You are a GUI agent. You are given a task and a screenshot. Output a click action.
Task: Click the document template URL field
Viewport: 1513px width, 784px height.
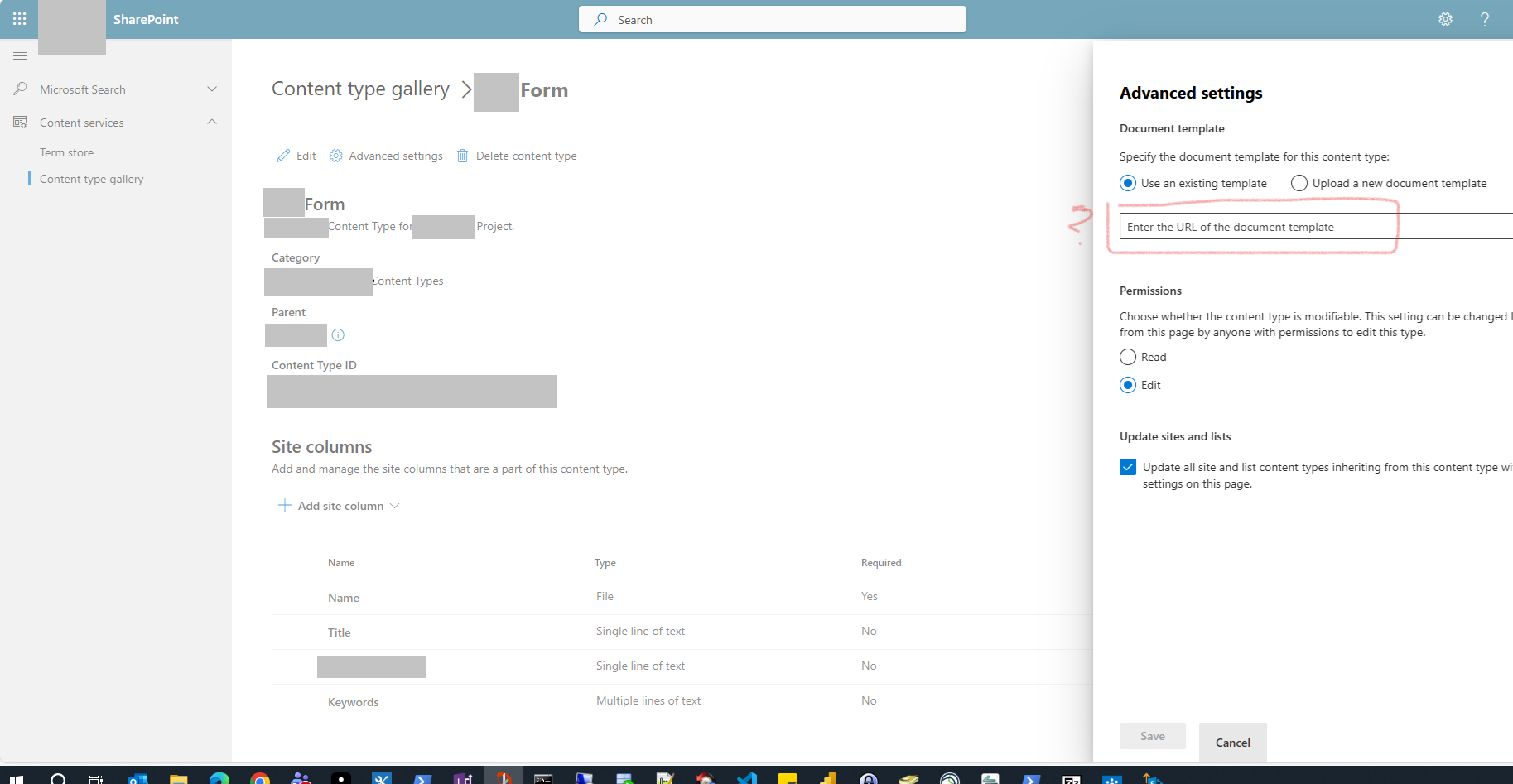pyautogui.click(x=1316, y=227)
